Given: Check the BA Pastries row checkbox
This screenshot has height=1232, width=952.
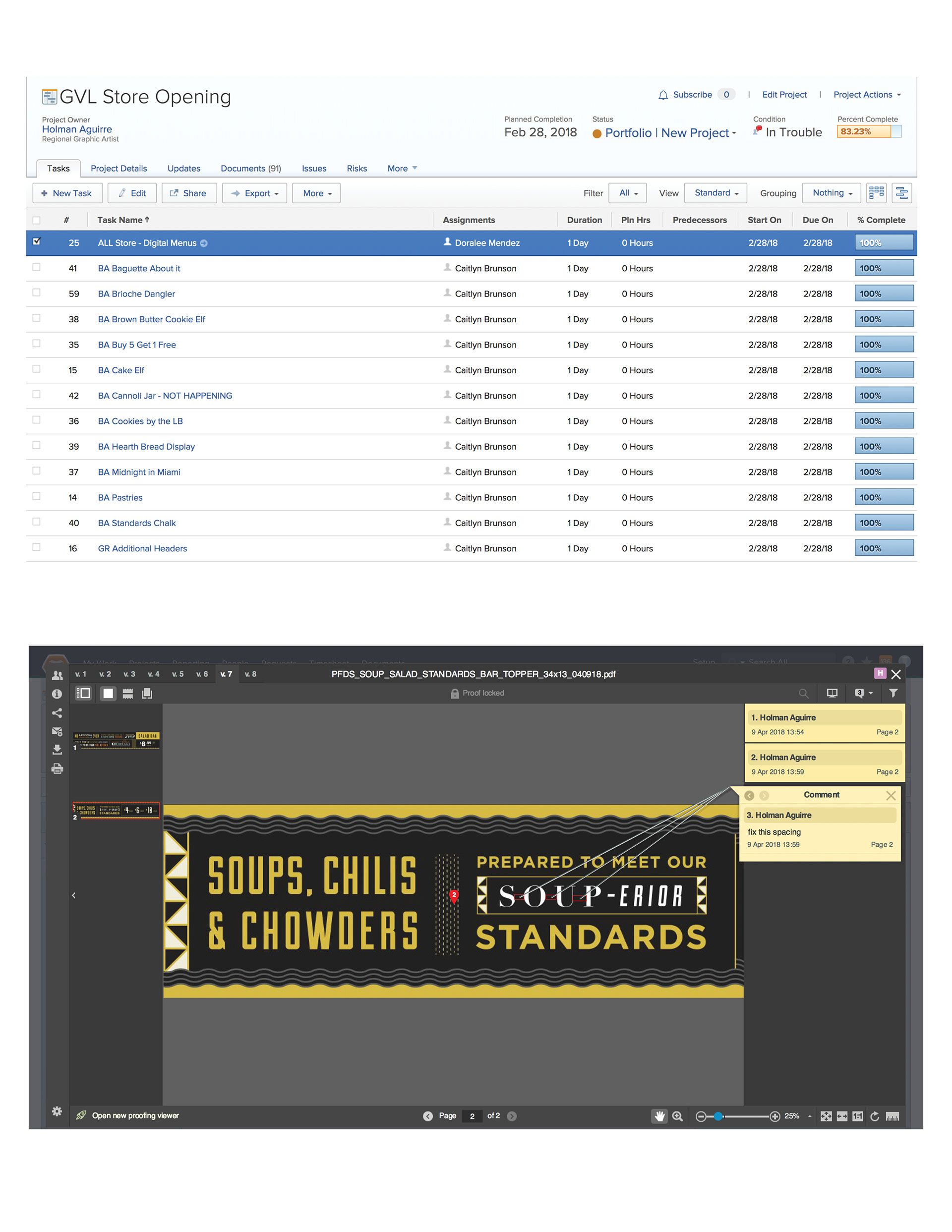Looking at the screenshot, I should 37,496.
